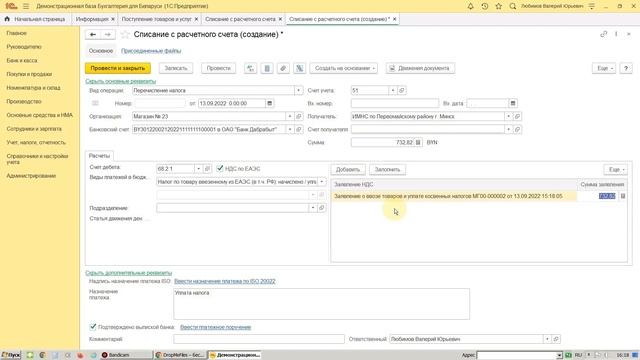Click the Назначение платежа text area
Image resolution: width=640 pixels, height=360 pixels.
click(x=321, y=304)
